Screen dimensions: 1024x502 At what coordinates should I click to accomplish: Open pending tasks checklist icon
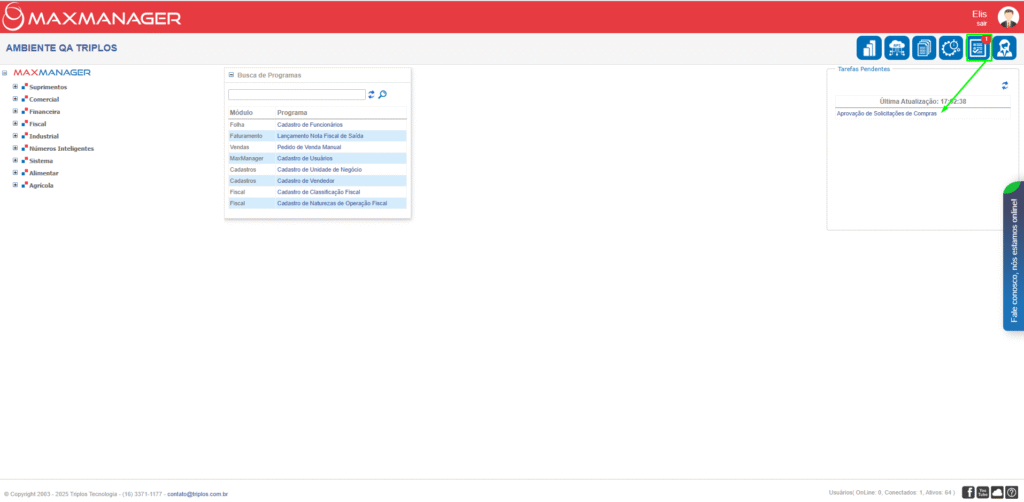978,48
